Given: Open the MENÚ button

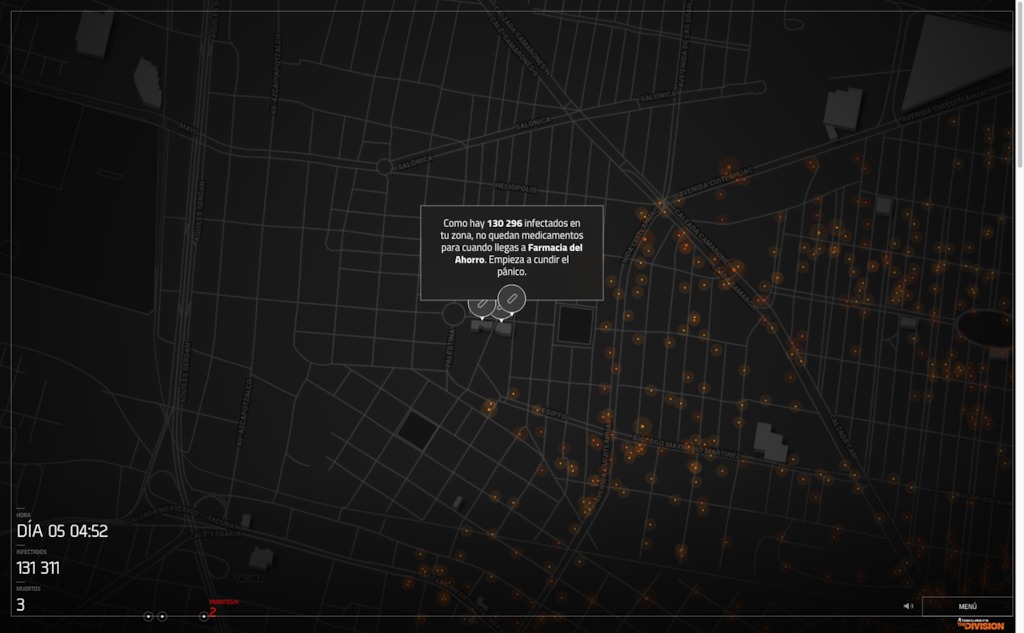Looking at the screenshot, I should tap(967, 606).
